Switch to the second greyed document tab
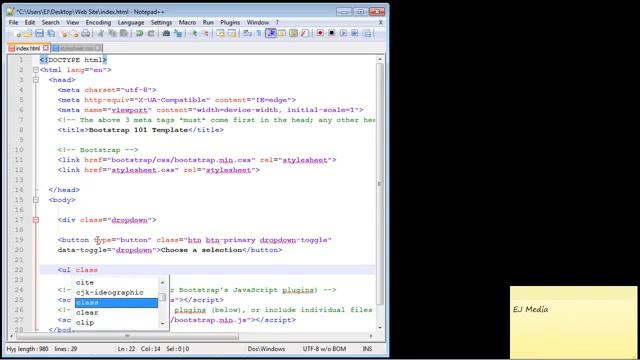The image size is (640, 360). [77, 48]
